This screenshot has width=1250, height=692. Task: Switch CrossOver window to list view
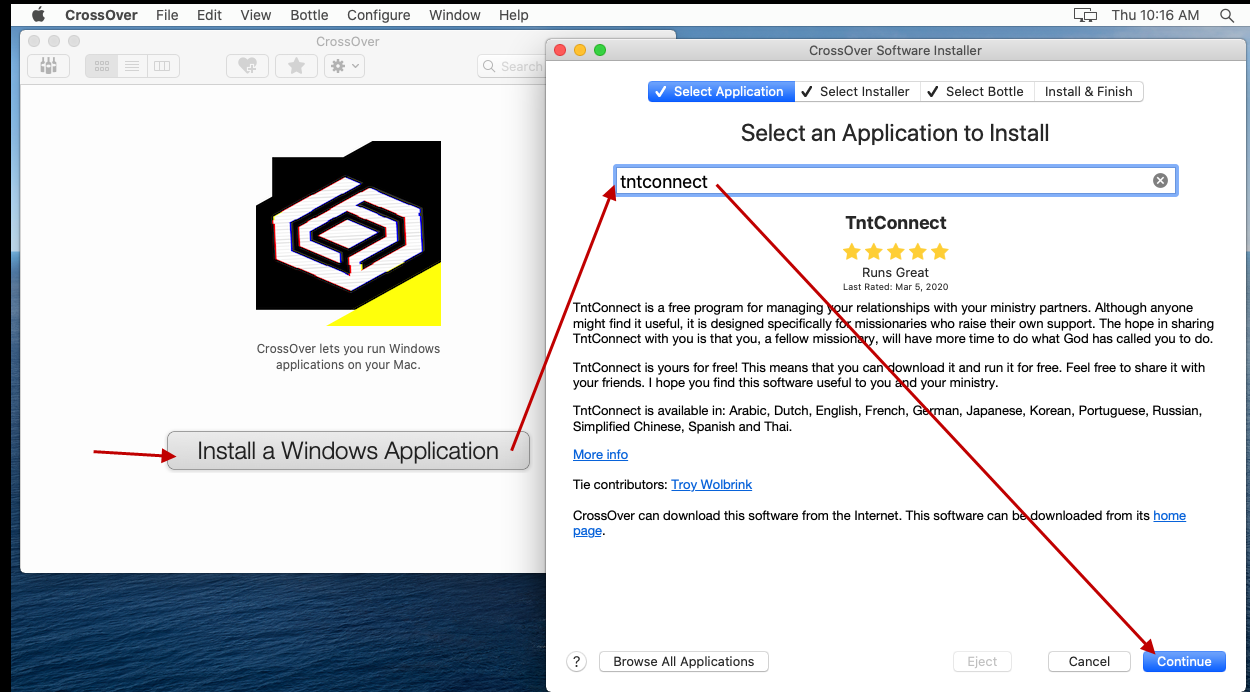[131, 66]
